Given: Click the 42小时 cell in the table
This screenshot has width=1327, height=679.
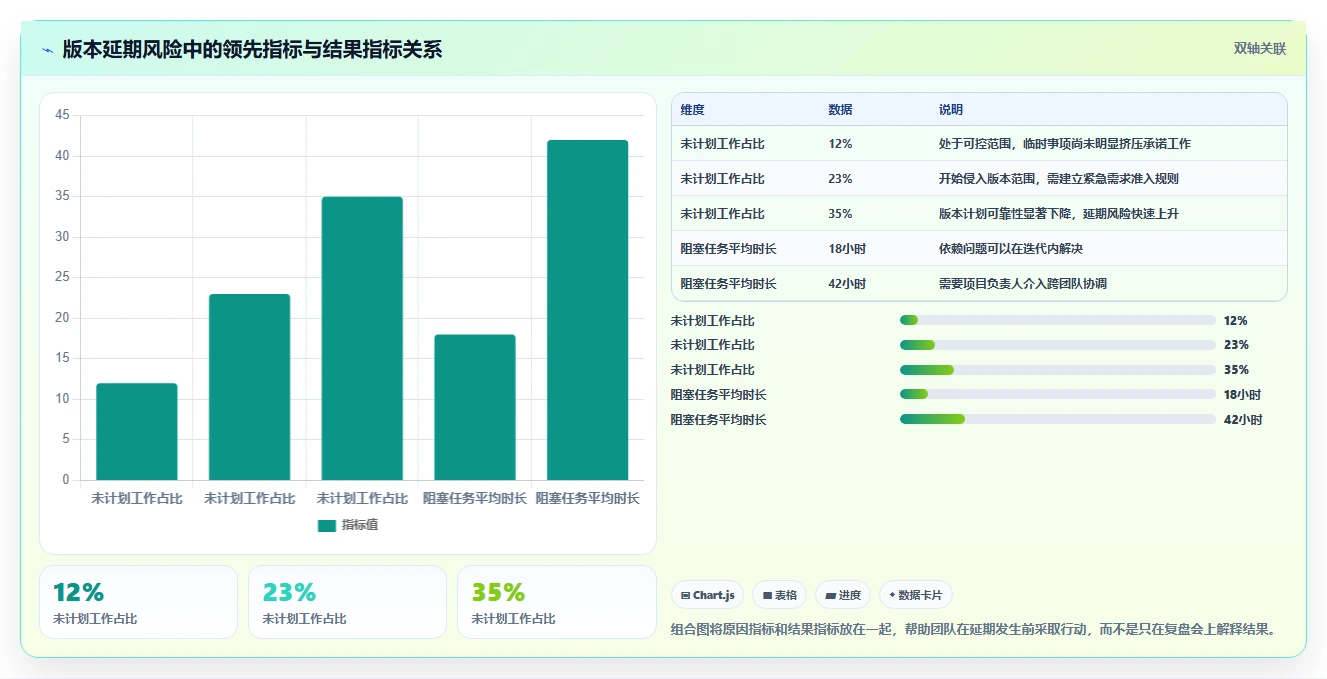Looking at the screenshot, I should coord(847,284).
